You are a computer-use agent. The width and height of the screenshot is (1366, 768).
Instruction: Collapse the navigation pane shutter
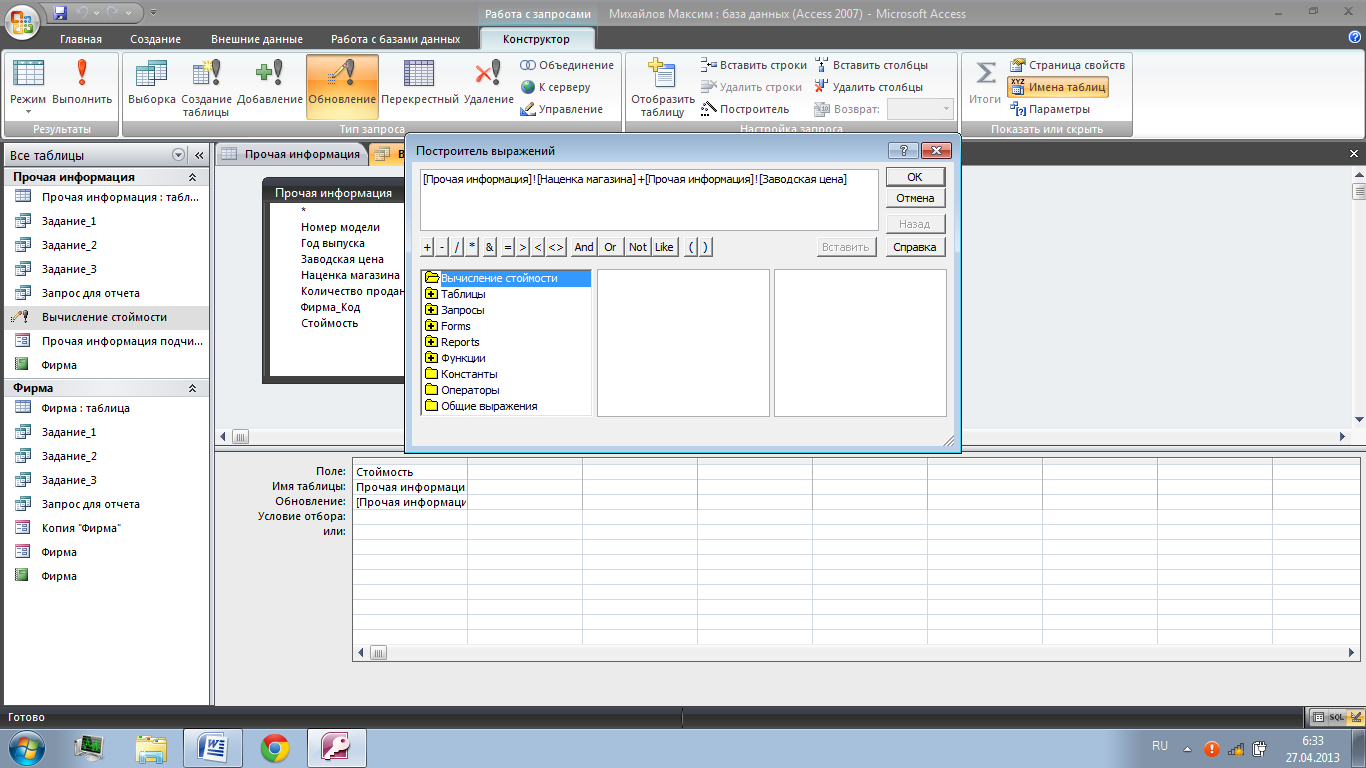(x=198, y=155)
